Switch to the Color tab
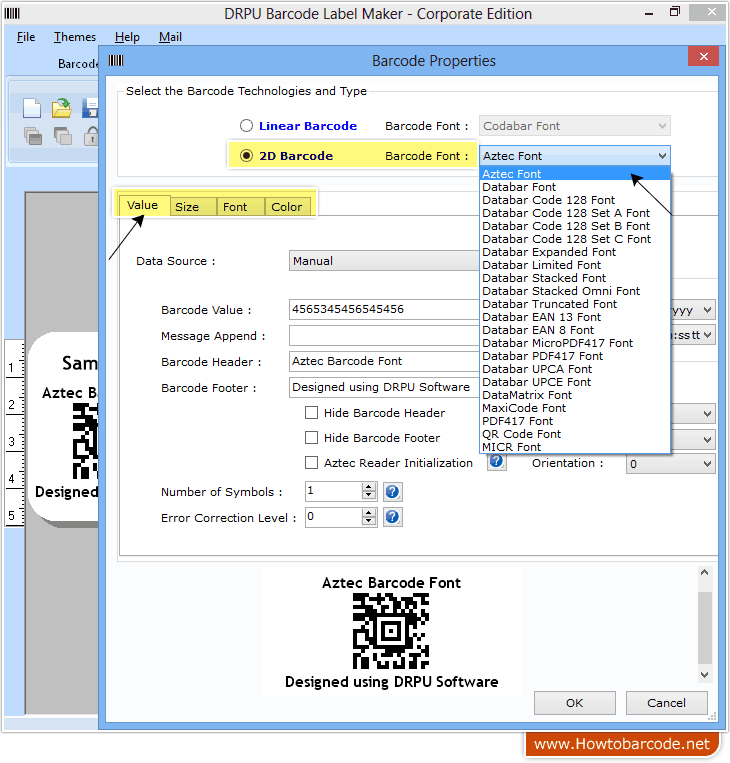The image size is (730, 763). 287,207
